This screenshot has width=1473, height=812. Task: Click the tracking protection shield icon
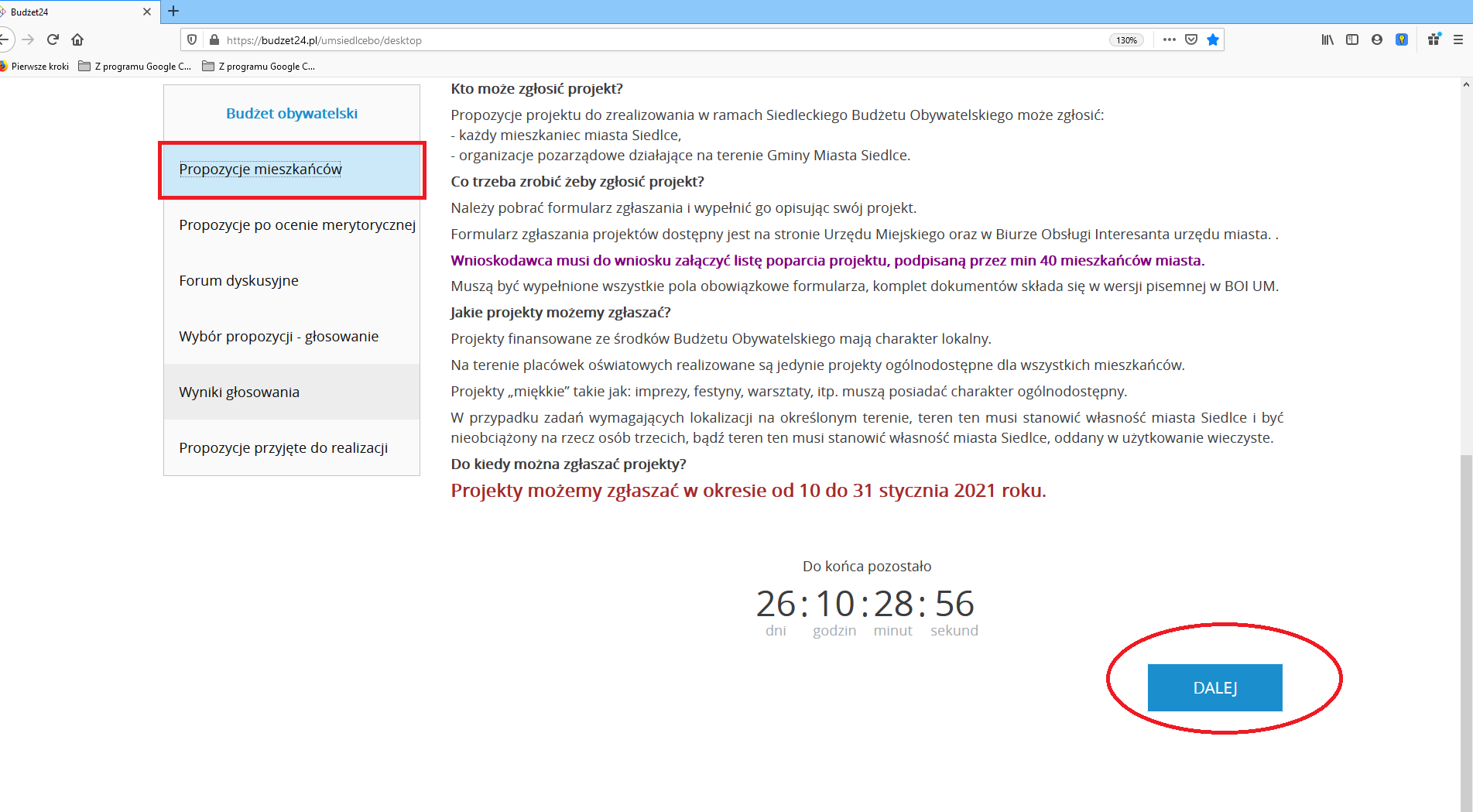[193, 39]
